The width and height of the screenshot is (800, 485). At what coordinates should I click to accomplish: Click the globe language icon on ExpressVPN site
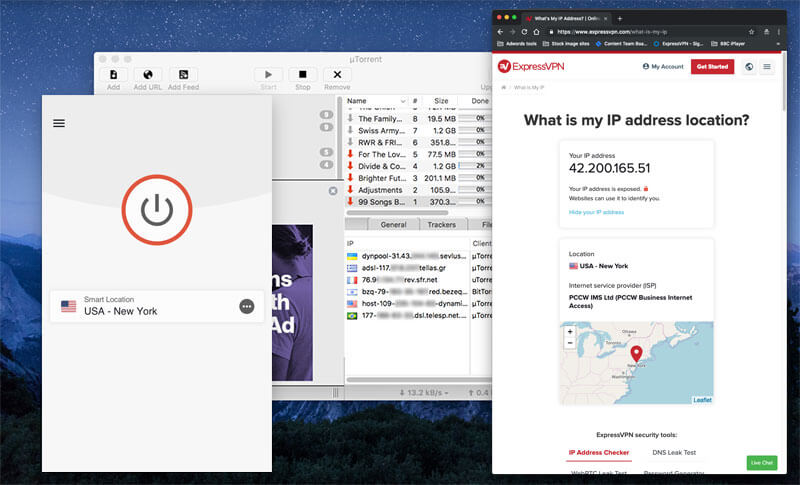pyautogui.click(x=748, y=67)
